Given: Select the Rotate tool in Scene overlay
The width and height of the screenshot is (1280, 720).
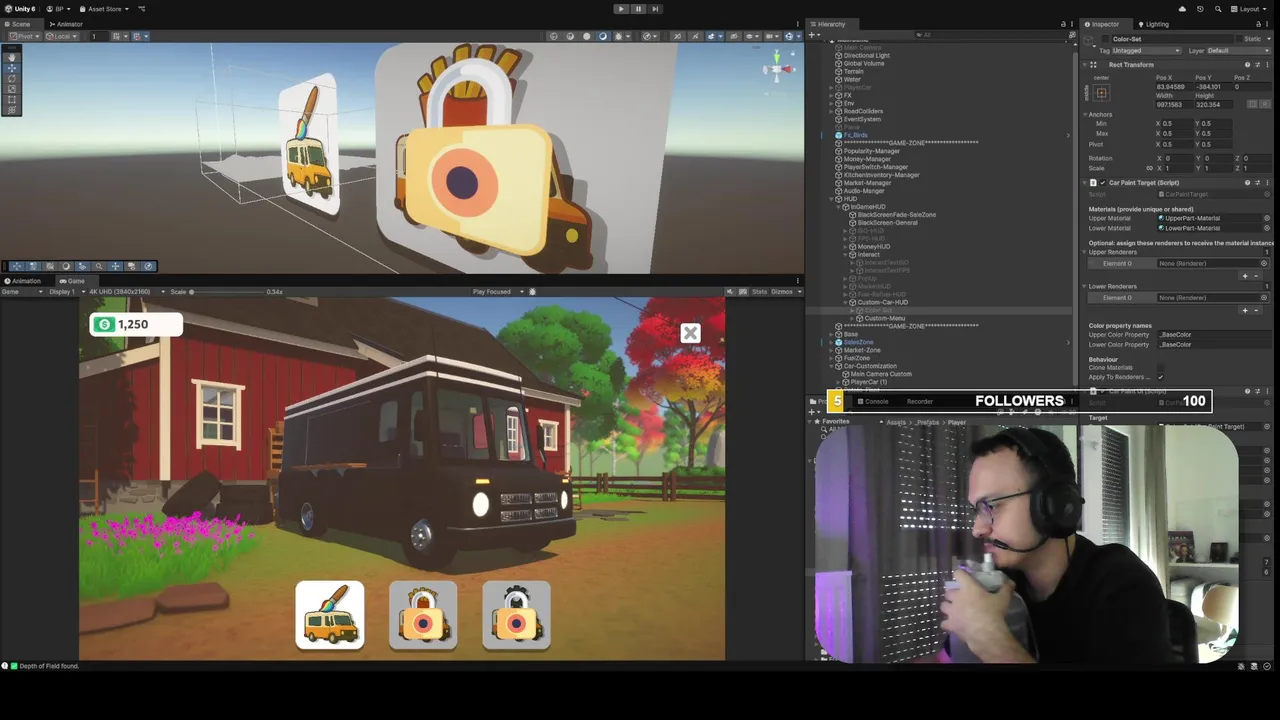Looking at the screenshot, I should click(12, 78).
